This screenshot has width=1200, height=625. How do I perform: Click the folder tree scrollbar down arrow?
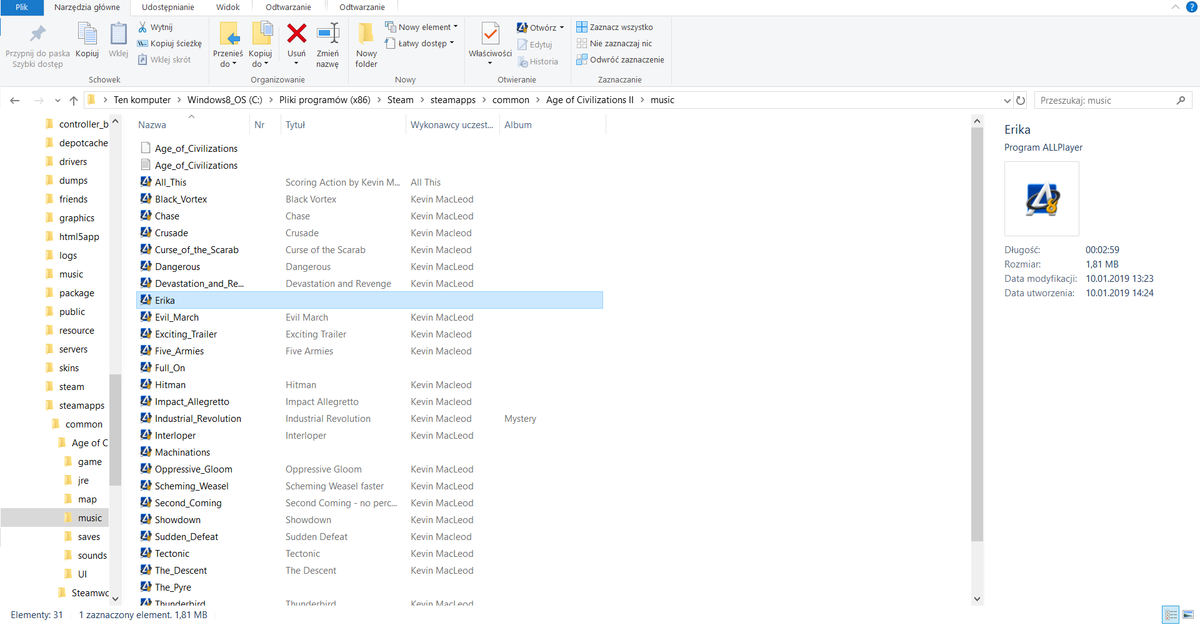coord(115,598)
